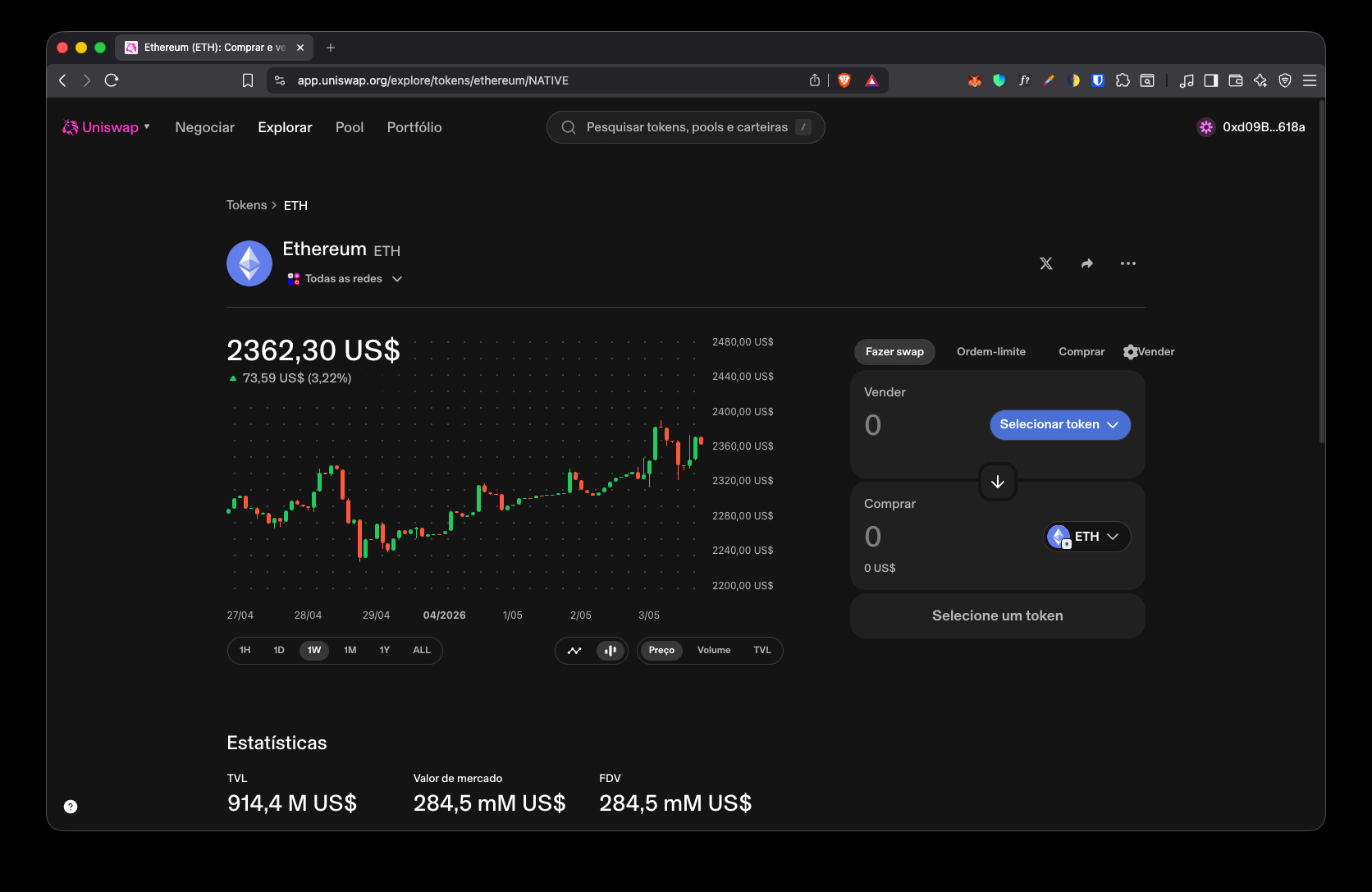Viewport: 1372px width, 892px height.
Task: Click the help question mark icon
Action: pyautogui.click(x=71, y=807)
